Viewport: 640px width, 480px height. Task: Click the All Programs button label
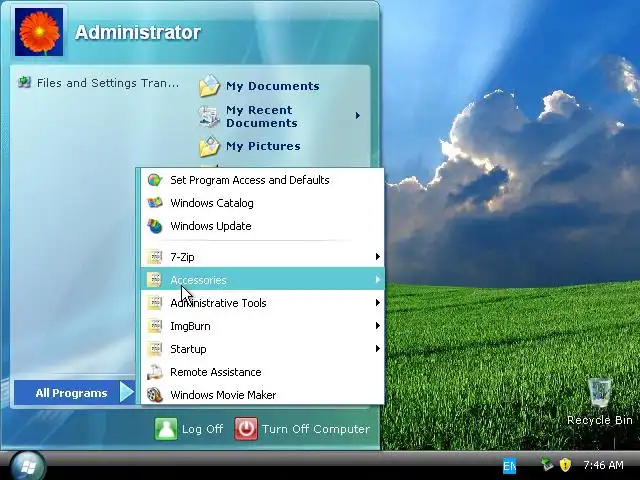tap(71, 393)
